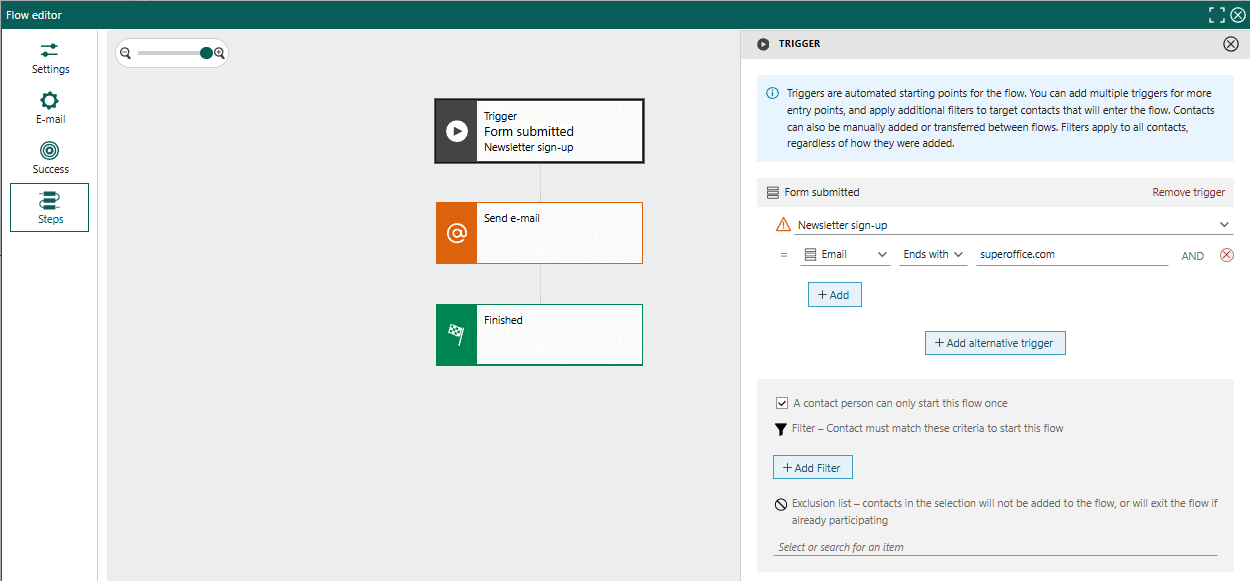Select the Trigger Form submitted node
The image size is (1250, 581).
click(x=539, y=131)
